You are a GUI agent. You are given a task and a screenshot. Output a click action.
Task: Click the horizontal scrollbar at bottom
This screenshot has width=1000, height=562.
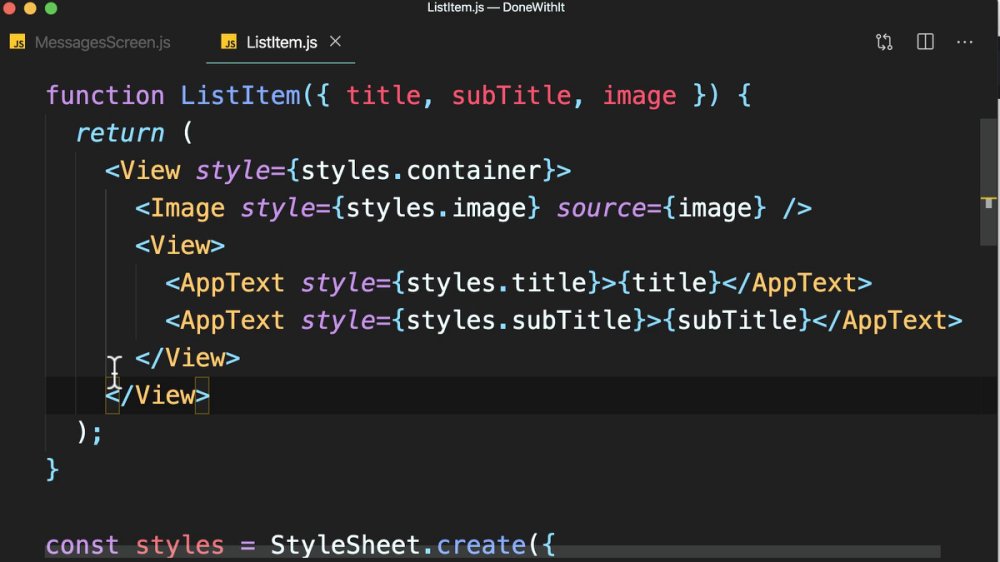point(492,551)
